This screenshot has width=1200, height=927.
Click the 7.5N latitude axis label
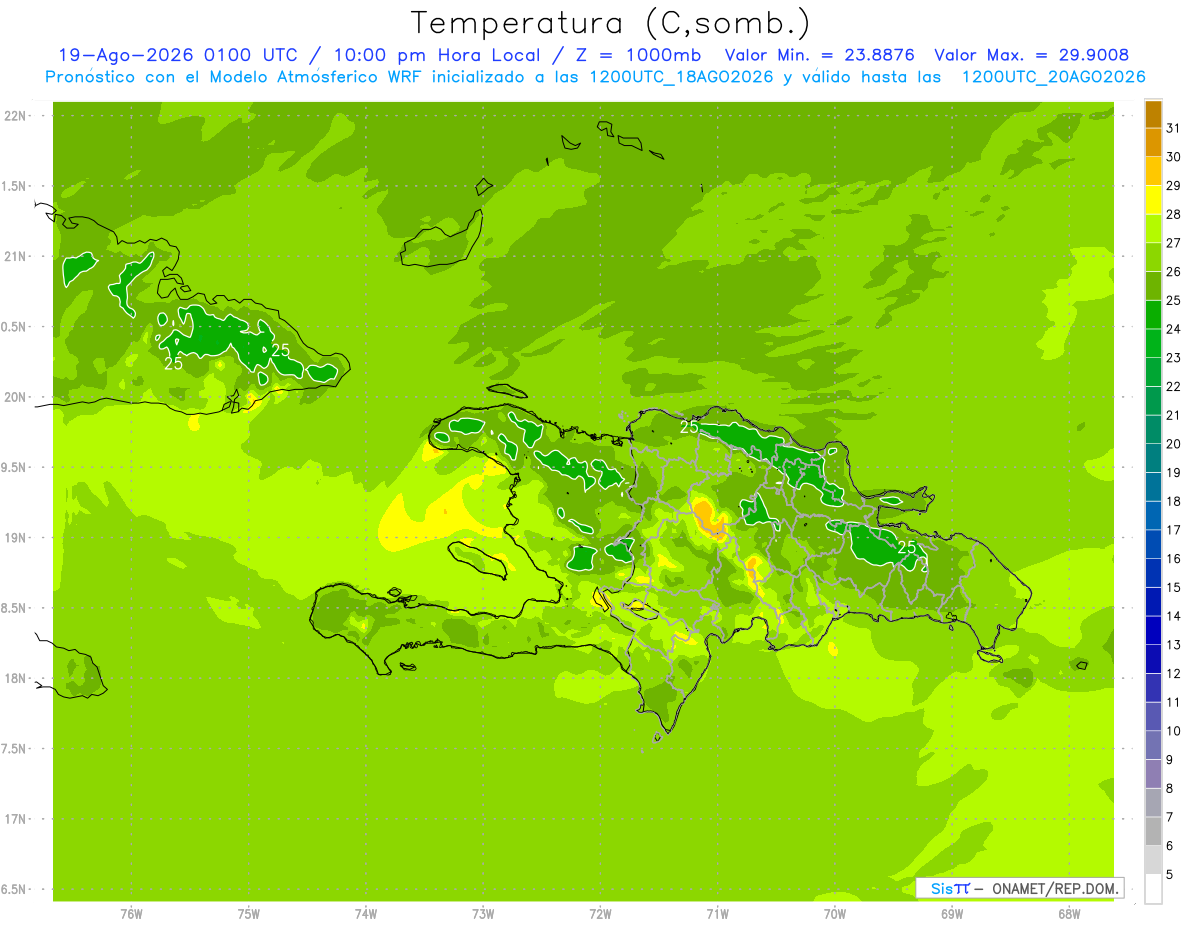(x=15, y=749)
